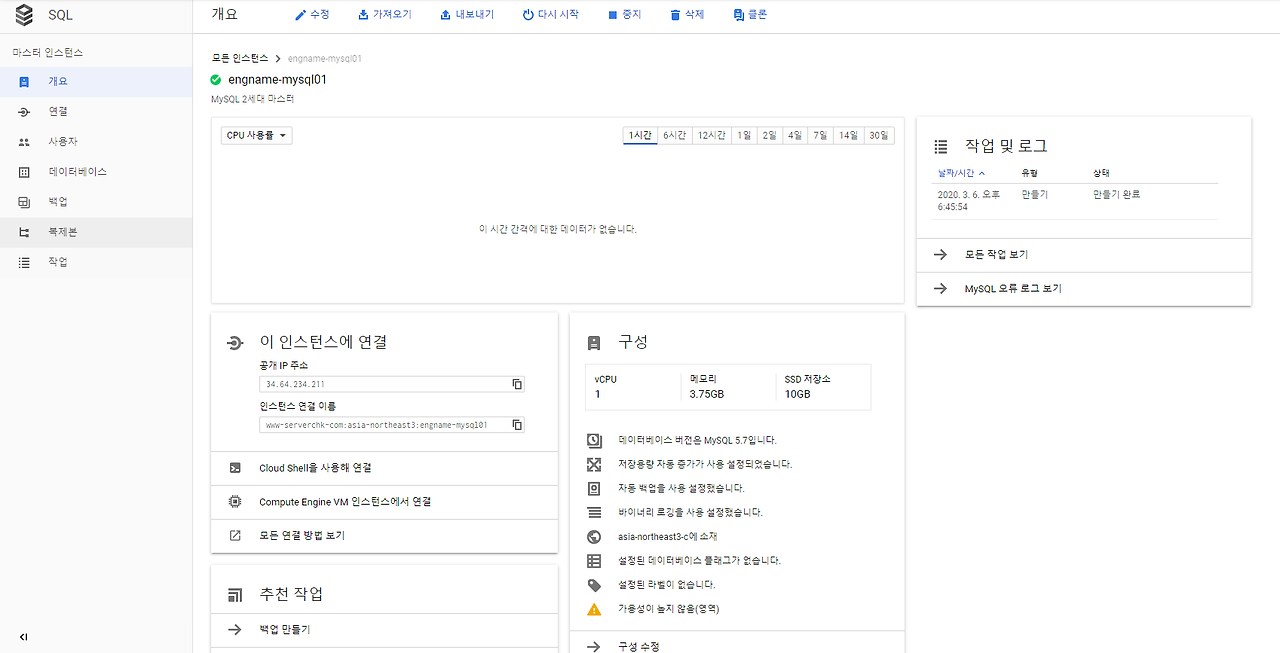Viewport: 1280px width, 653px height.
Task: Click the MySQL 5.7 database version icon
Action: pos(594,440)
